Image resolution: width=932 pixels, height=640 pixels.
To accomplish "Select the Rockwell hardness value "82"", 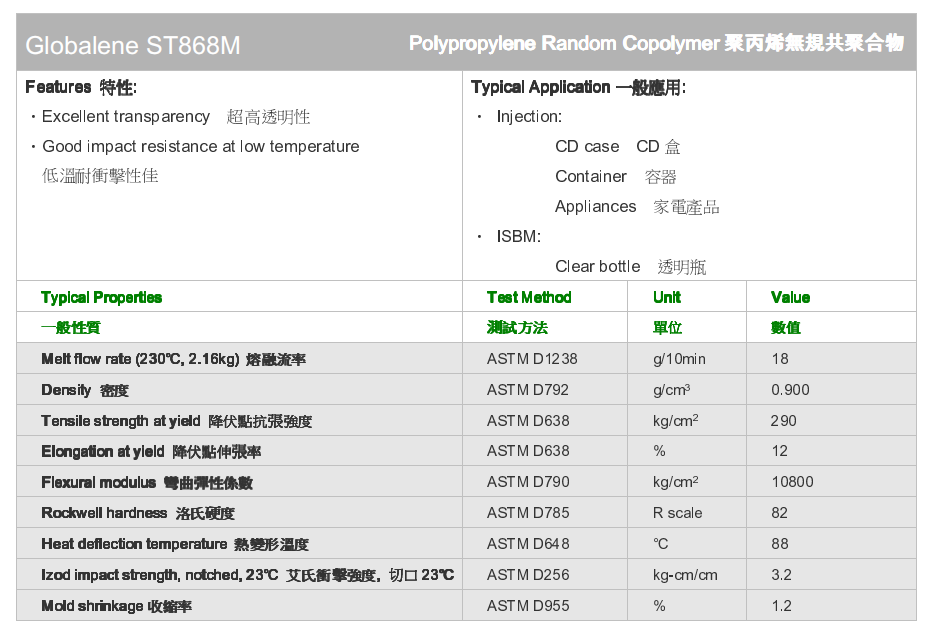I will tap(780, 513).
